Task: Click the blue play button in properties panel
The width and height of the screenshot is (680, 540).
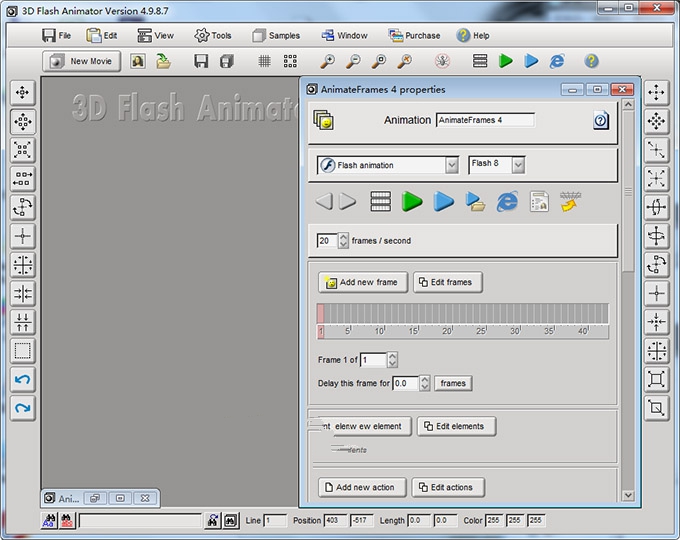Action: click(x=443, y=202)
